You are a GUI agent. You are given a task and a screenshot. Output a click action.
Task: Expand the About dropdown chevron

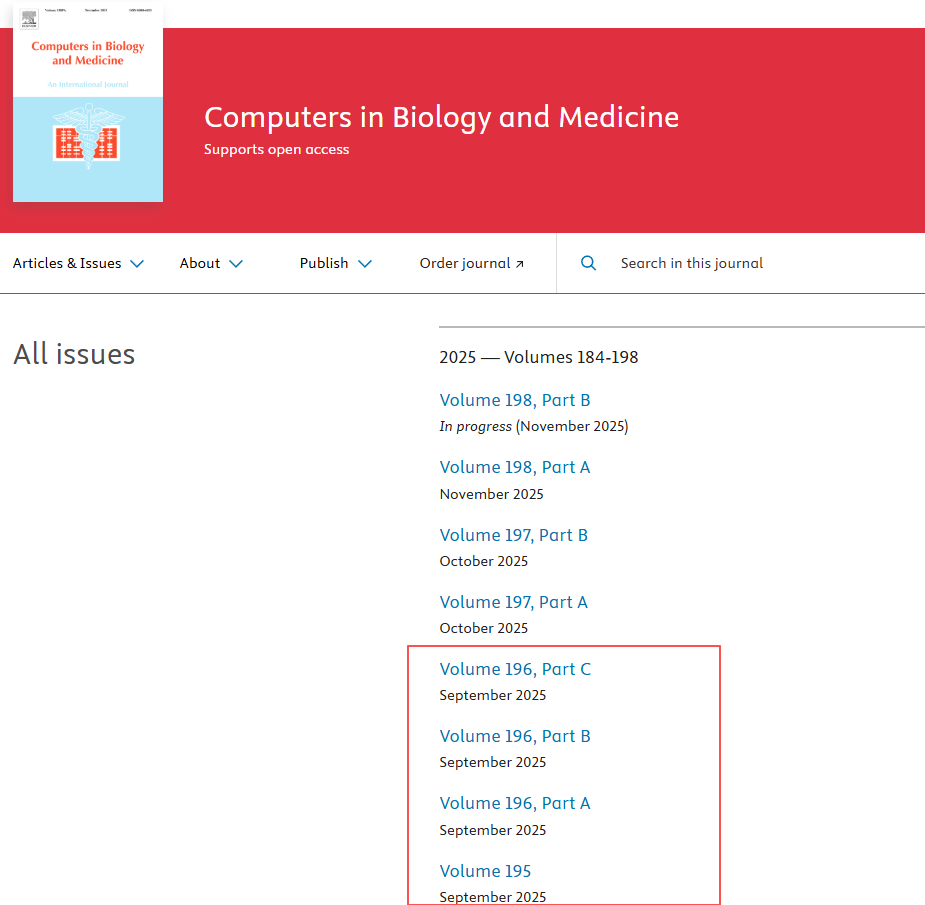coord(236,264)
